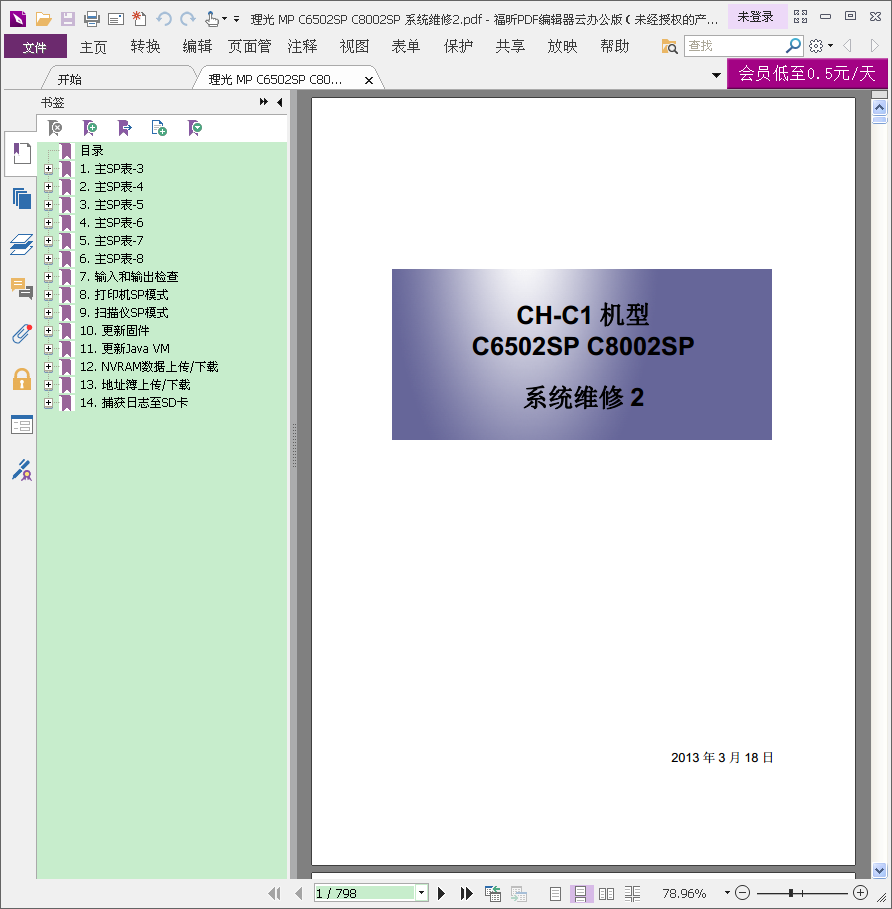Click the bookmark options dropdown icon
The image size is (892, 909).
click(195, 128)
